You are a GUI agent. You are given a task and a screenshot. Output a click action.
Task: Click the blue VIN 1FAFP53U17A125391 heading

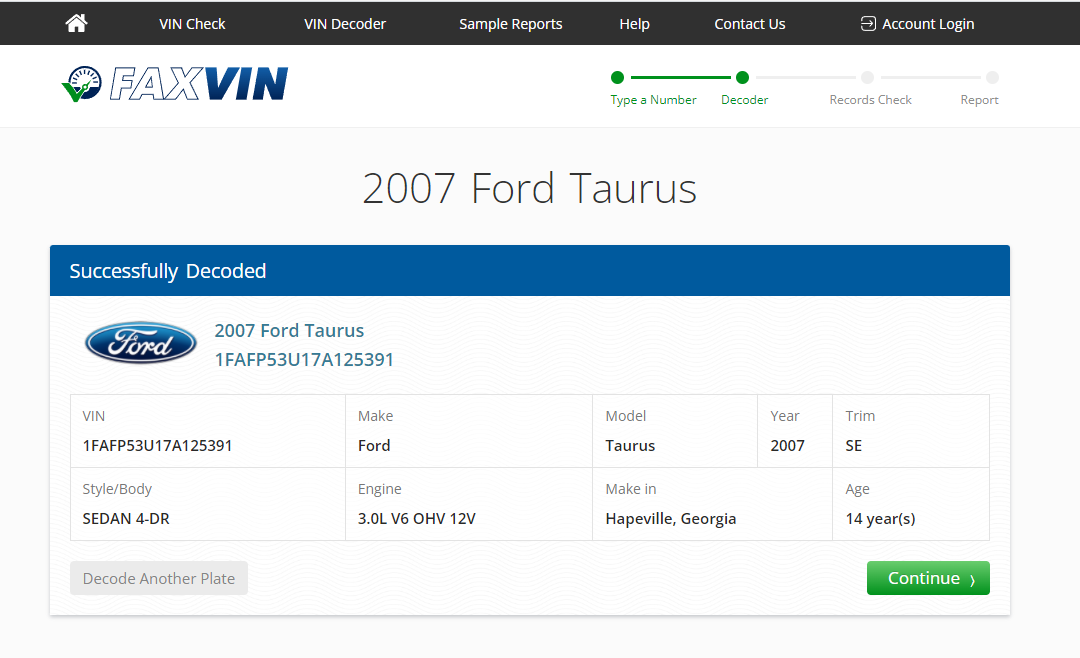304,360
